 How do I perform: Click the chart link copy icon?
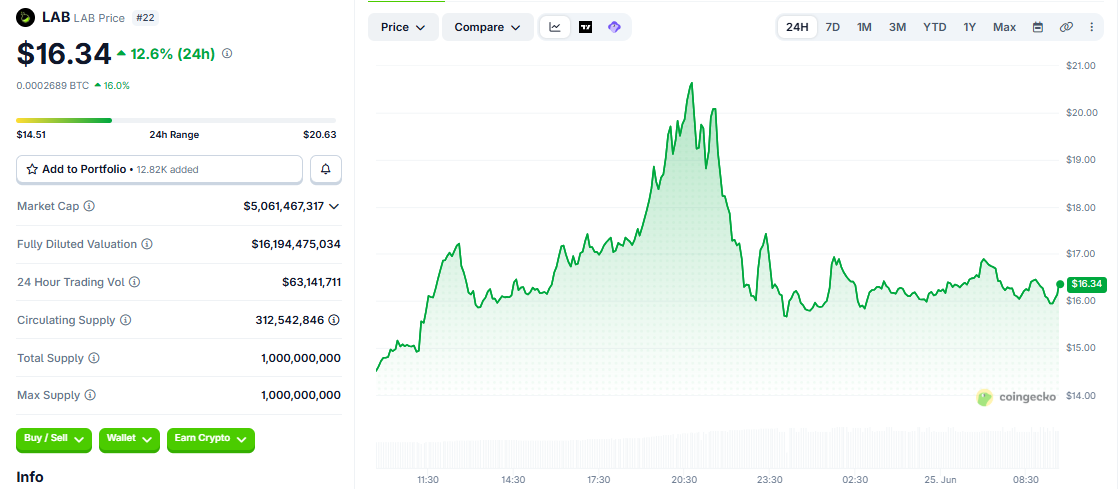click(1066, 27)
